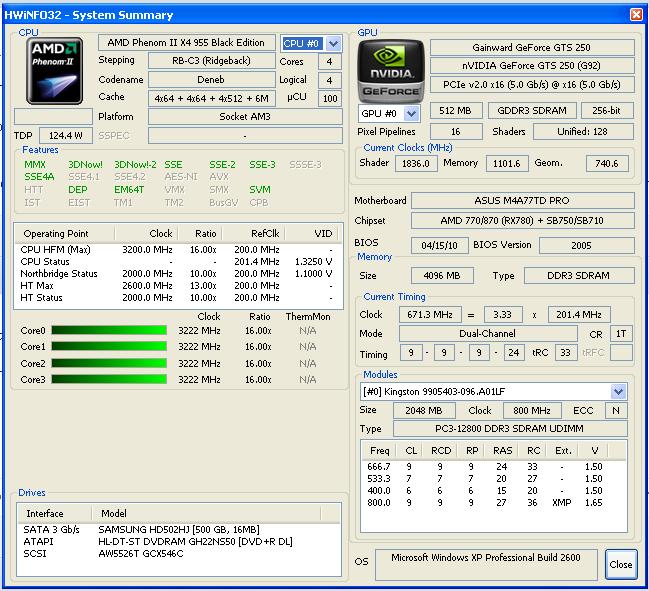Screen dimensions: 649x591
Task: Click the TDP value 124.4 W
Action: pyautogui.click(x=65, y=136)
